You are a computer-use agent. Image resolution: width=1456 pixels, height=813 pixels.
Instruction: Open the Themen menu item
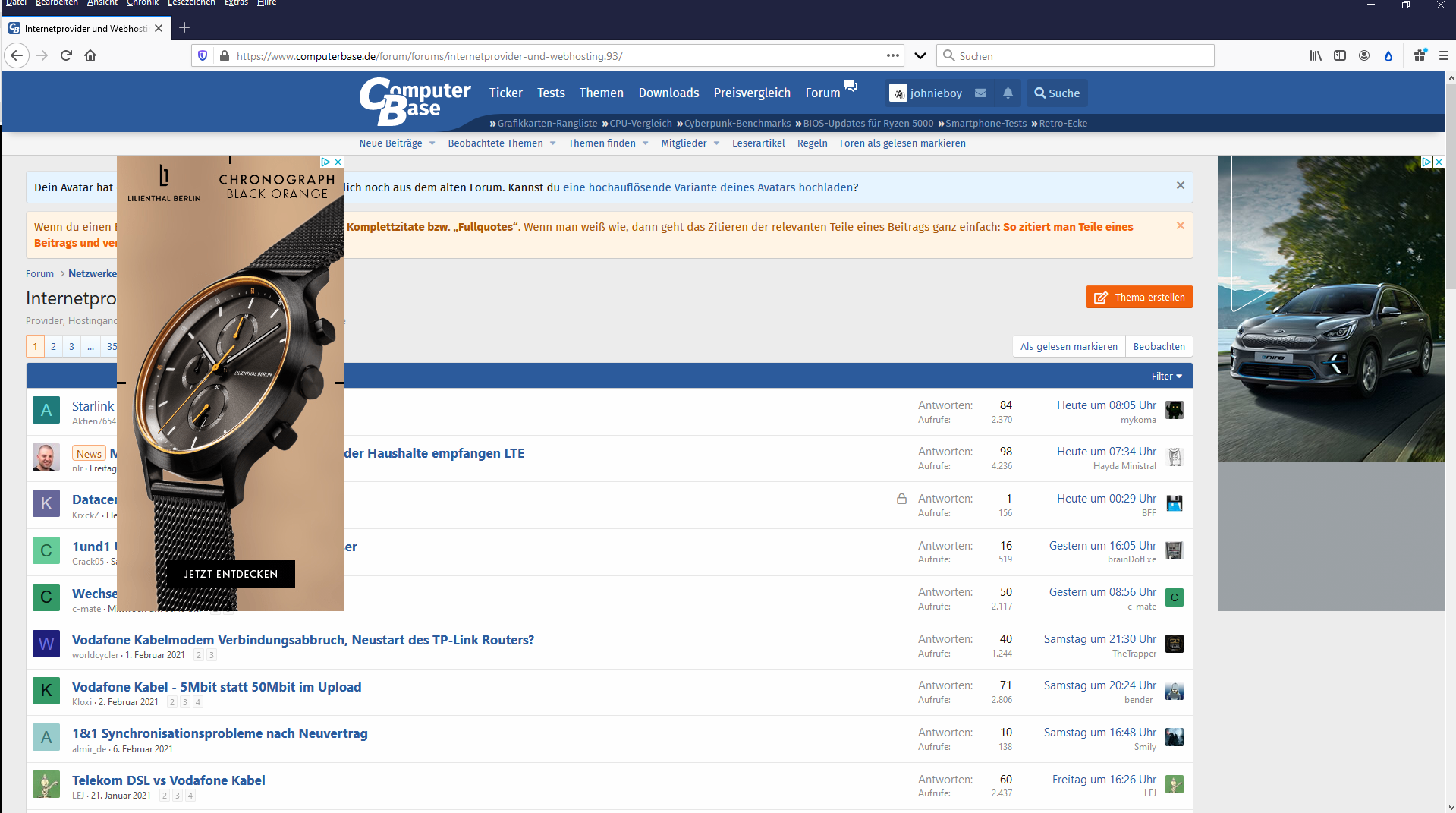click(x=602, y=93)
